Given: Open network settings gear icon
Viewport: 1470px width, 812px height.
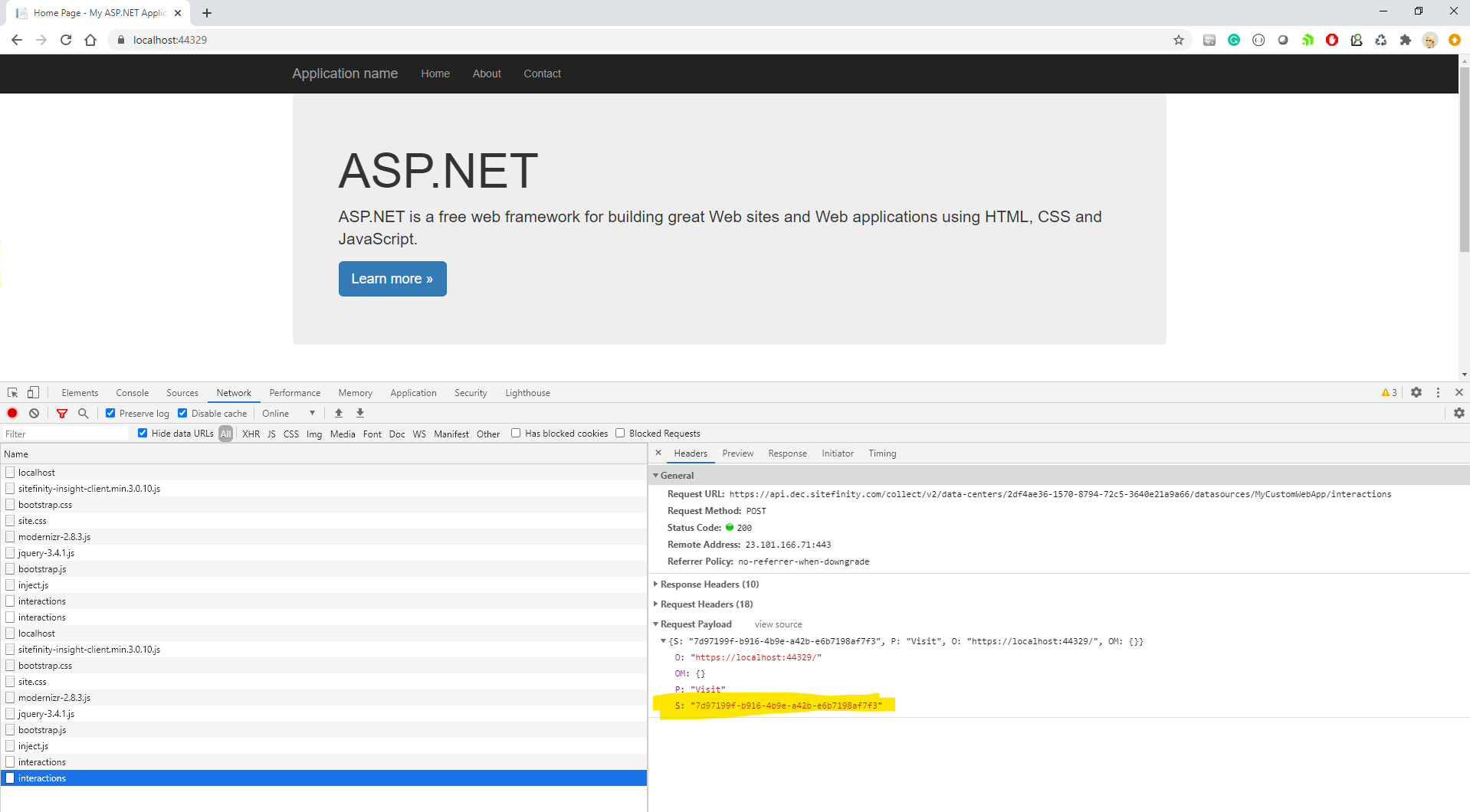Looking at the screenshot, I should [1459, 413].
